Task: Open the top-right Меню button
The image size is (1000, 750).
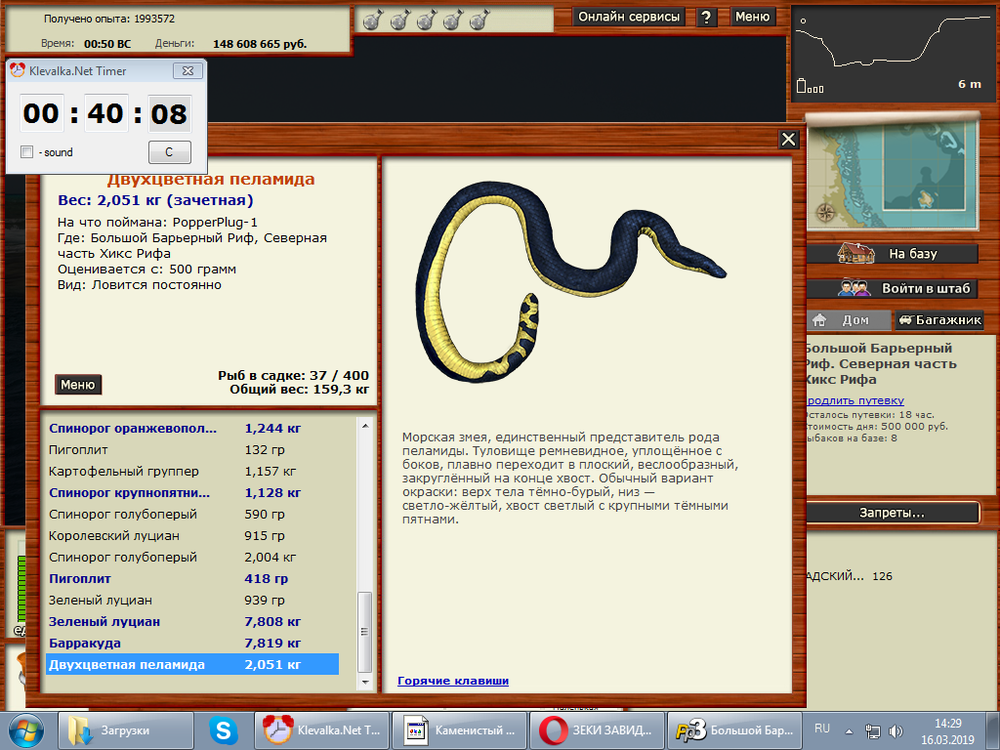Action: (752, 17)
